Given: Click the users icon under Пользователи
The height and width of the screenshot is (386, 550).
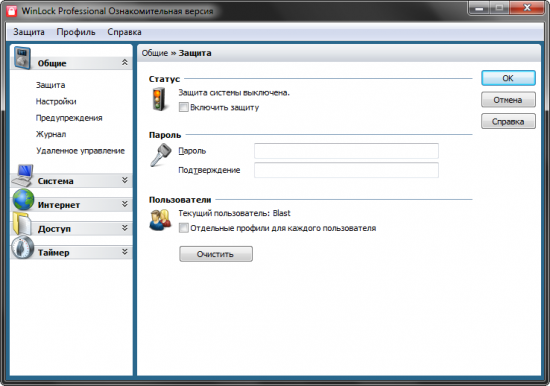Looking at the screenshot, I should pos(160,220).
